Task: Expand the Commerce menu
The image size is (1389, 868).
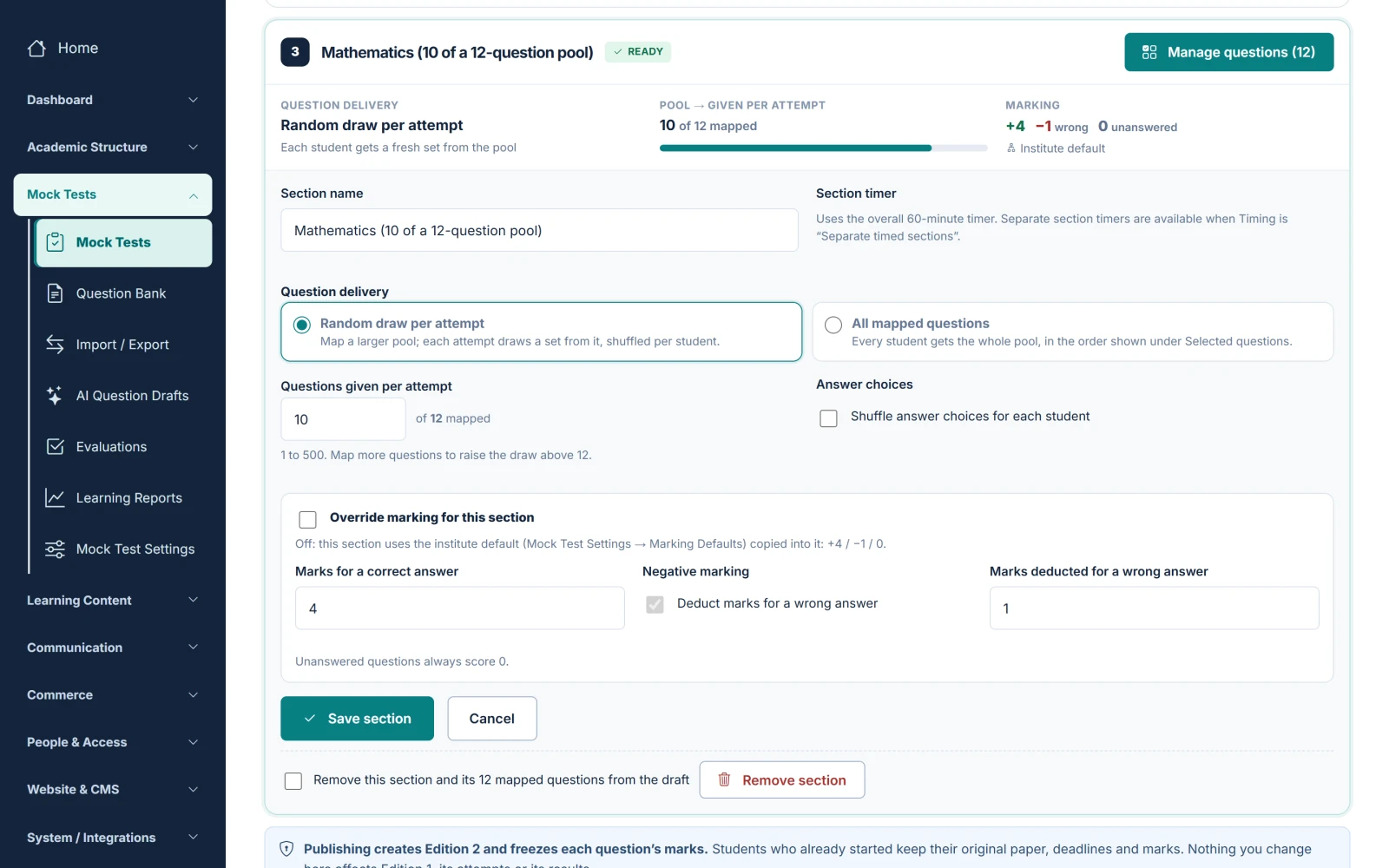Action: [113, 695]
